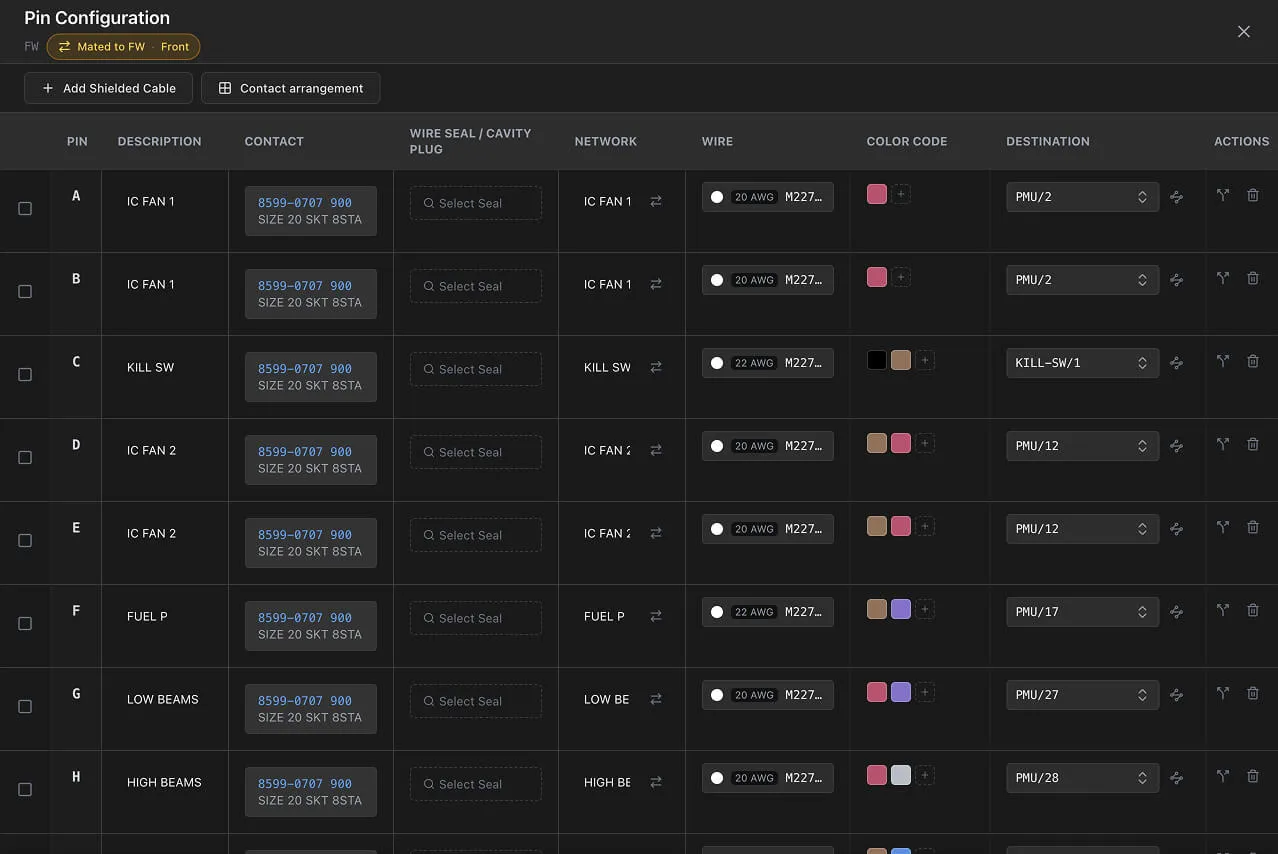Click the Add Shielded Cable button
Image resolution: width=1278 pixels, height=854 pixels.
(x=108, y=88)
